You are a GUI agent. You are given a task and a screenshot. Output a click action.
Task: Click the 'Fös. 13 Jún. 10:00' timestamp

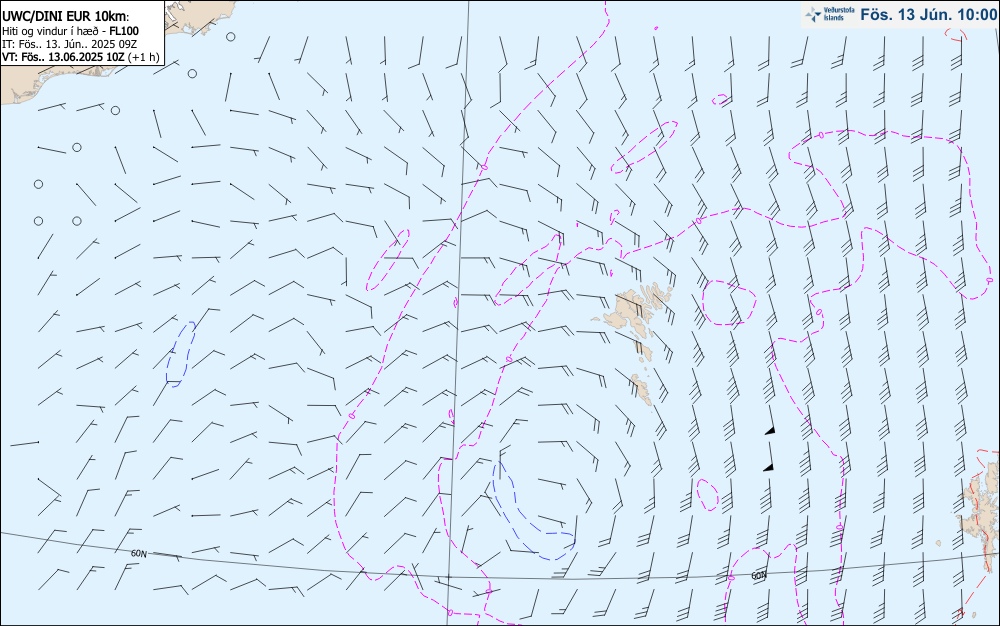click(x=928, y=14)
